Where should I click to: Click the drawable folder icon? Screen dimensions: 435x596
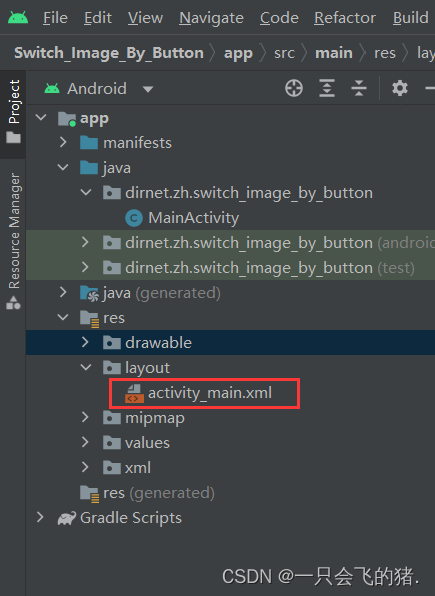pos(112,342)
